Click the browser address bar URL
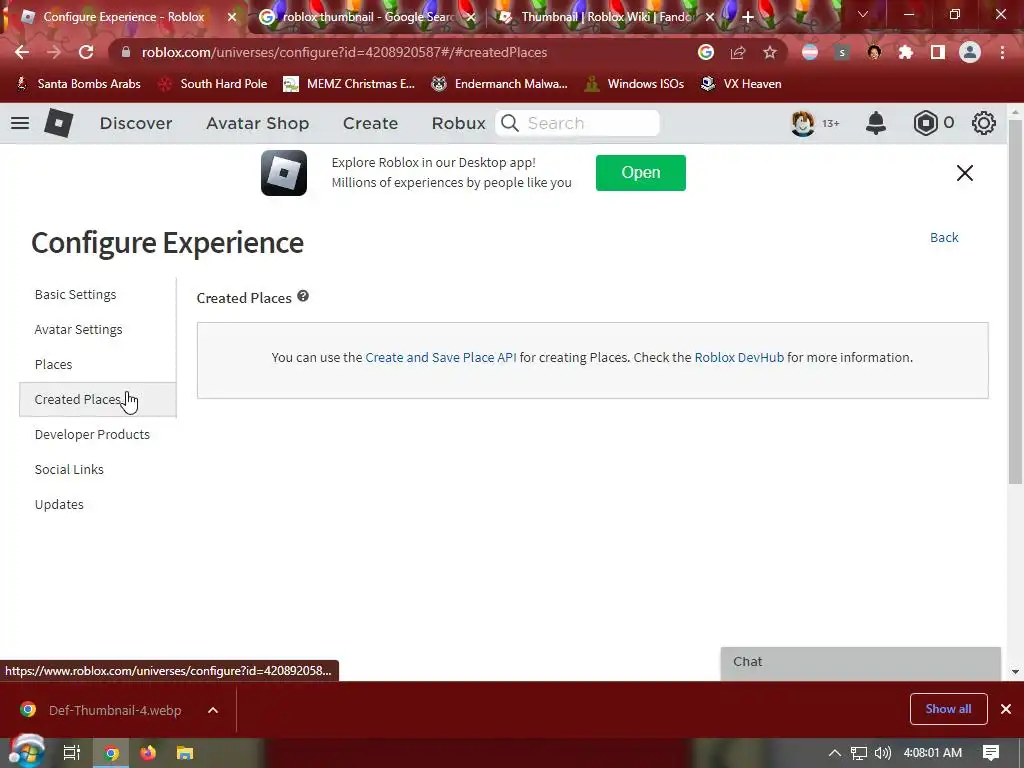 (x=344, y=52)
